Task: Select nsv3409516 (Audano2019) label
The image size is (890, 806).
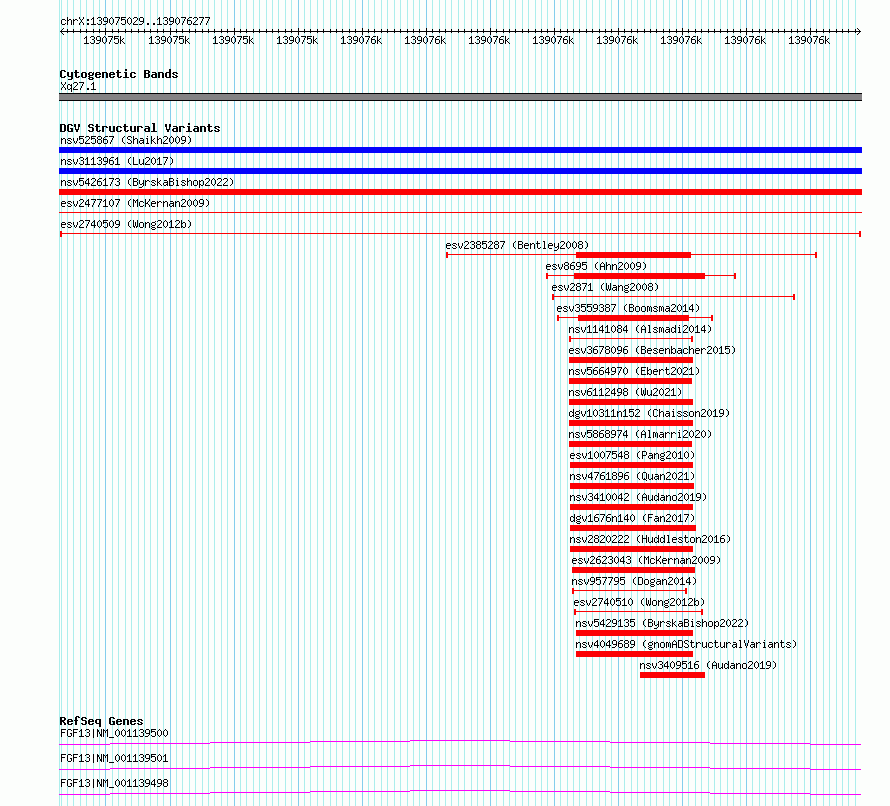Action: [x=708, y=665]
